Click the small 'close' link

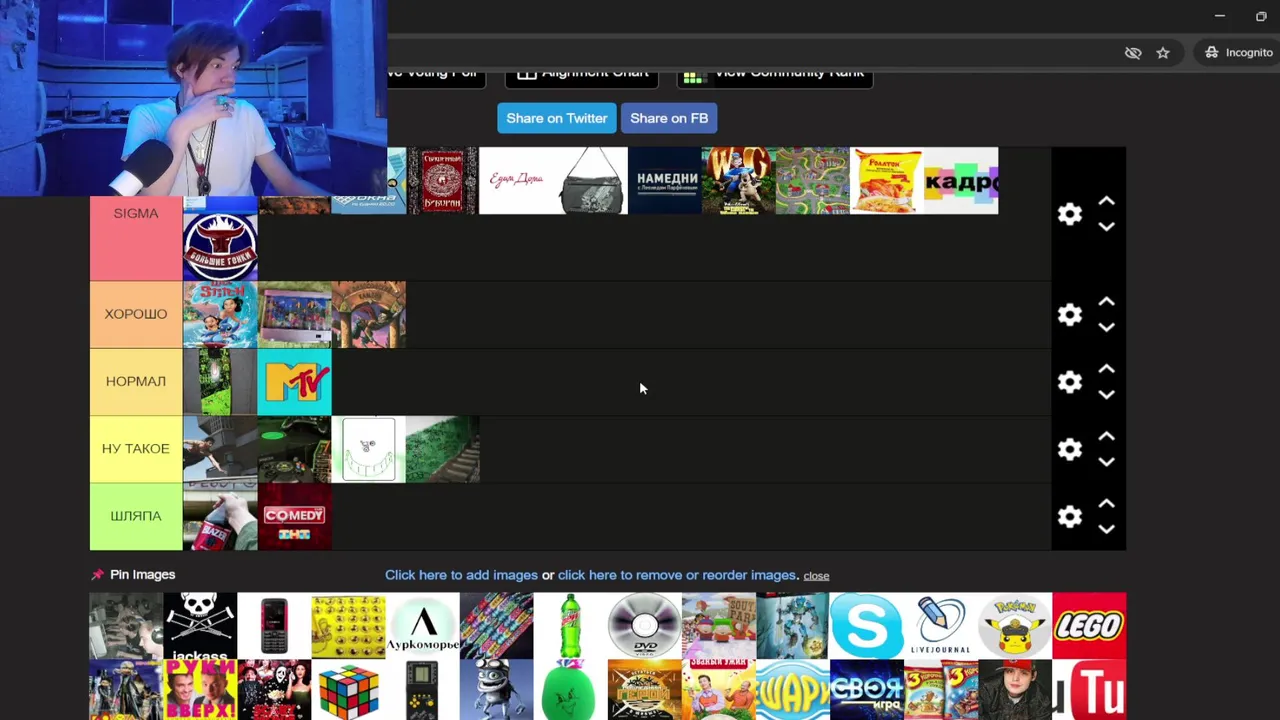click(816, 576)
